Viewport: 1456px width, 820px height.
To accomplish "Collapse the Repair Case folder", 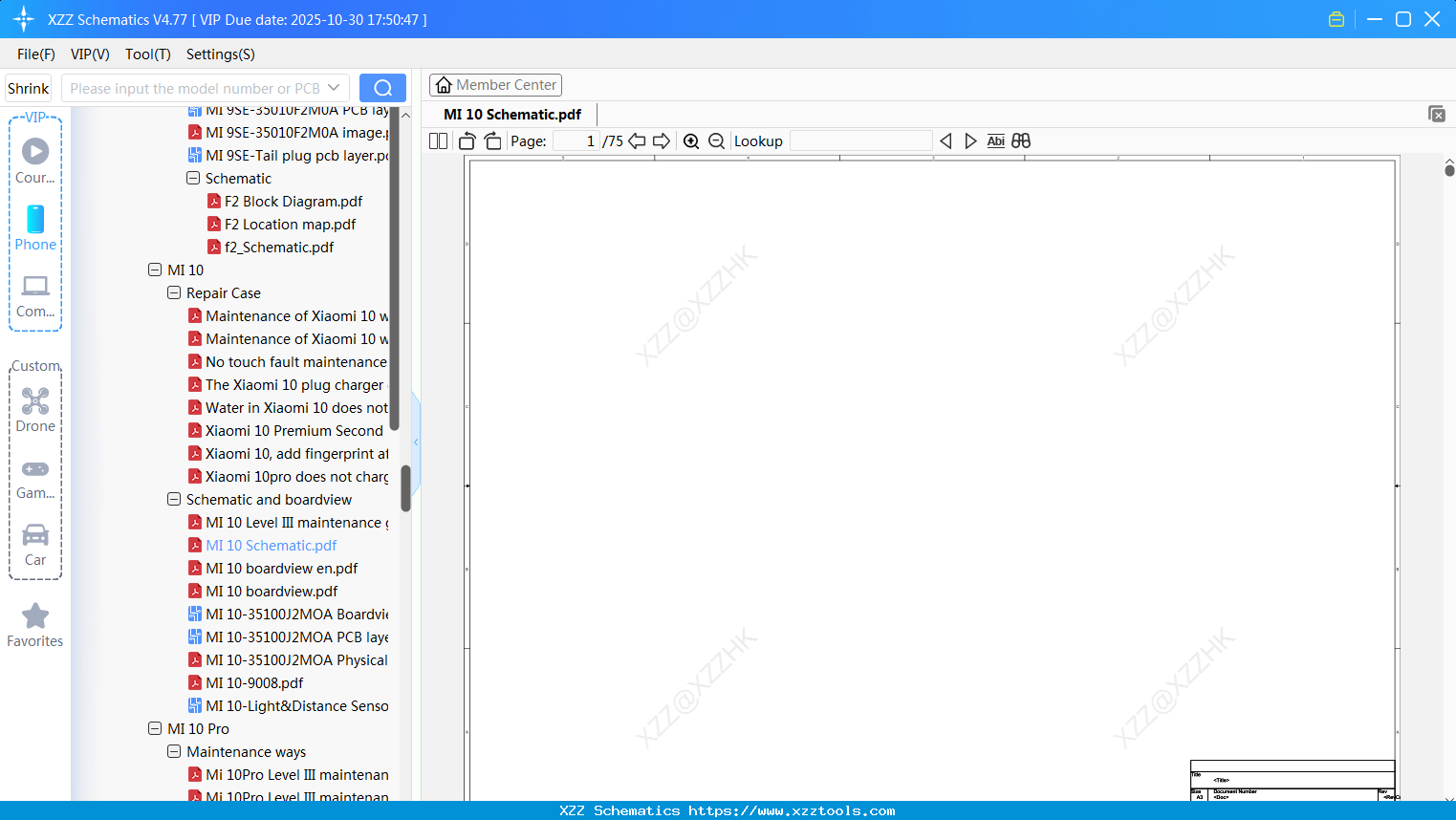I will [174, 292].
